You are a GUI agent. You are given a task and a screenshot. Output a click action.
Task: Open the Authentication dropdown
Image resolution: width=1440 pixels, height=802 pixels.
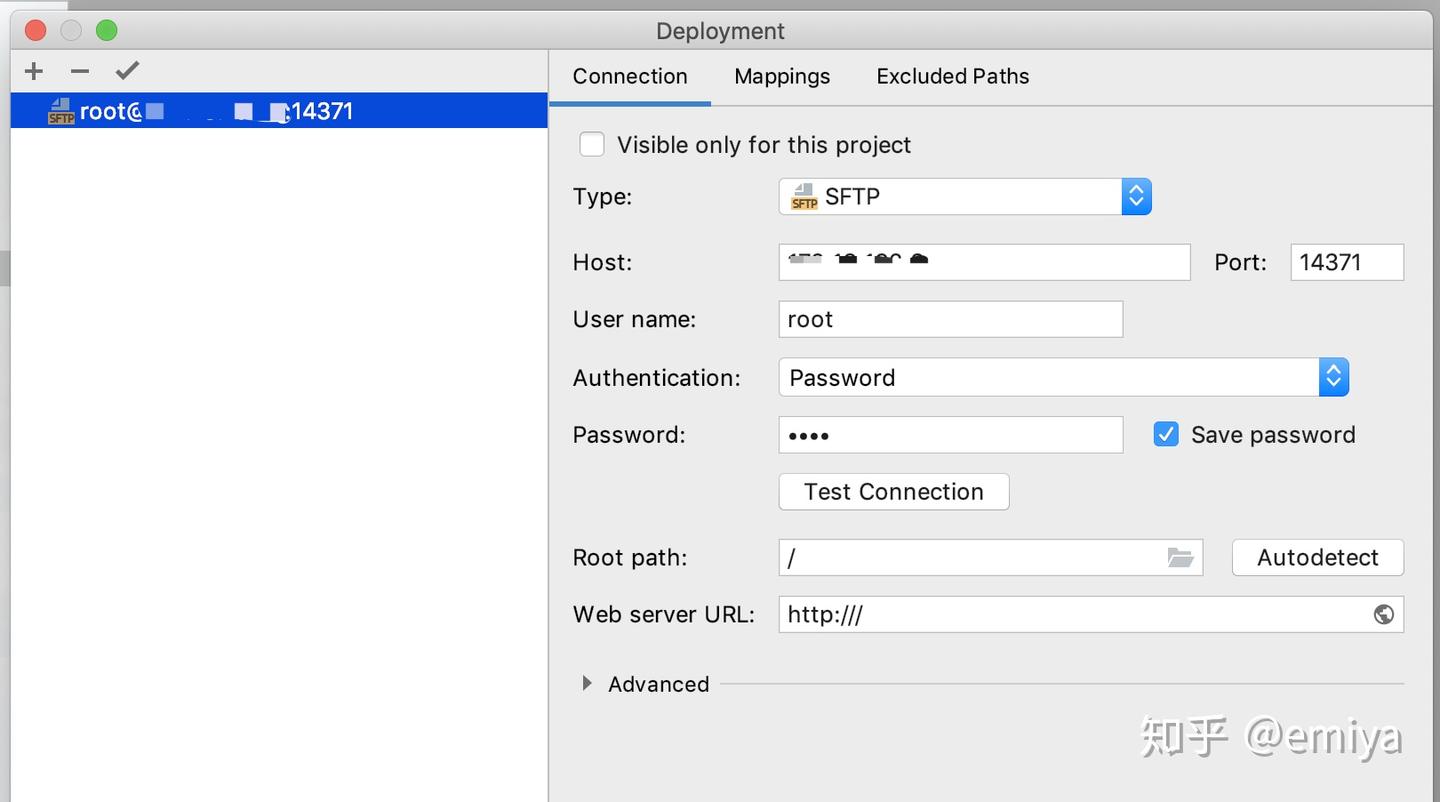click(x=1333, y=378)
